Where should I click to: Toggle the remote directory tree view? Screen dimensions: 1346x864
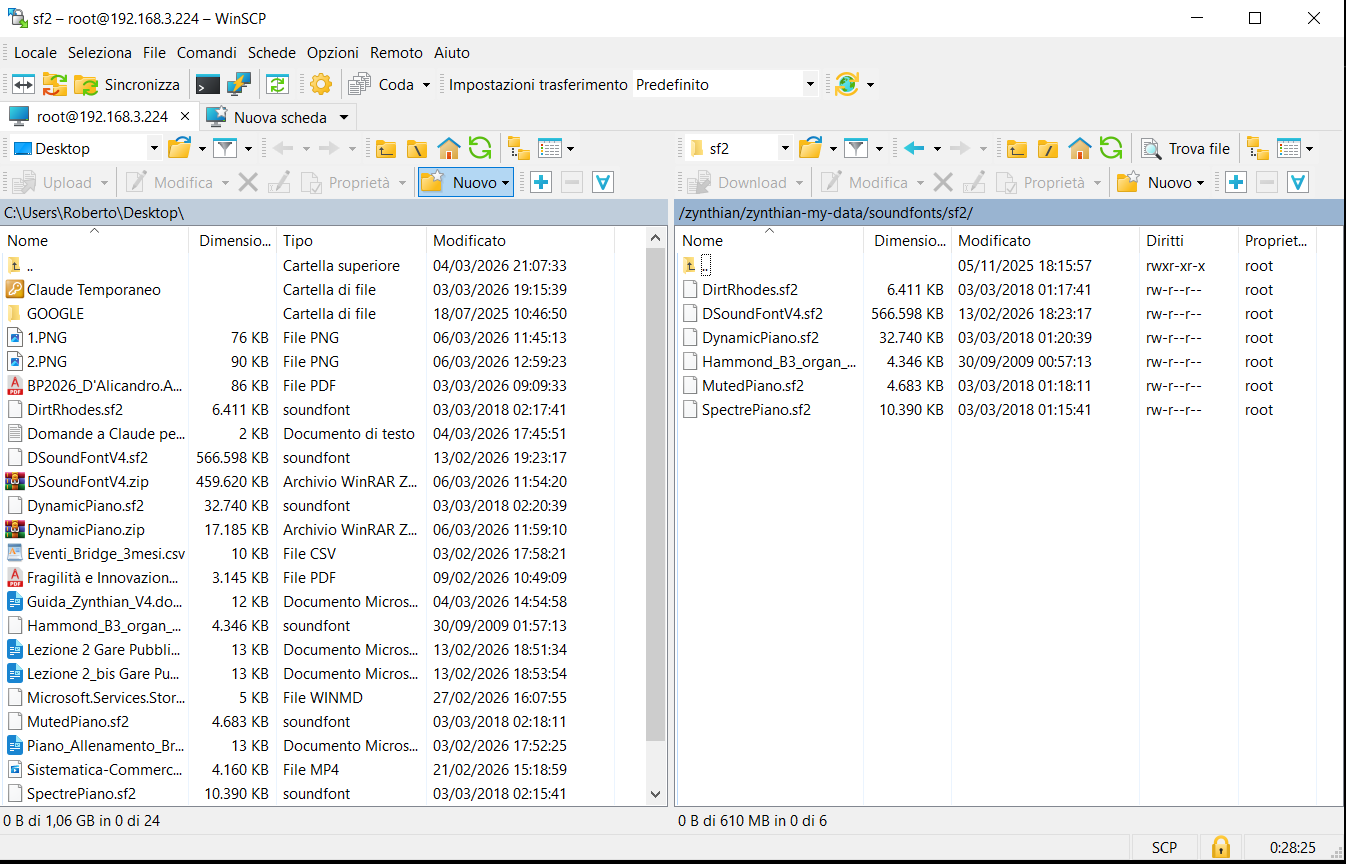[1258, 149]
